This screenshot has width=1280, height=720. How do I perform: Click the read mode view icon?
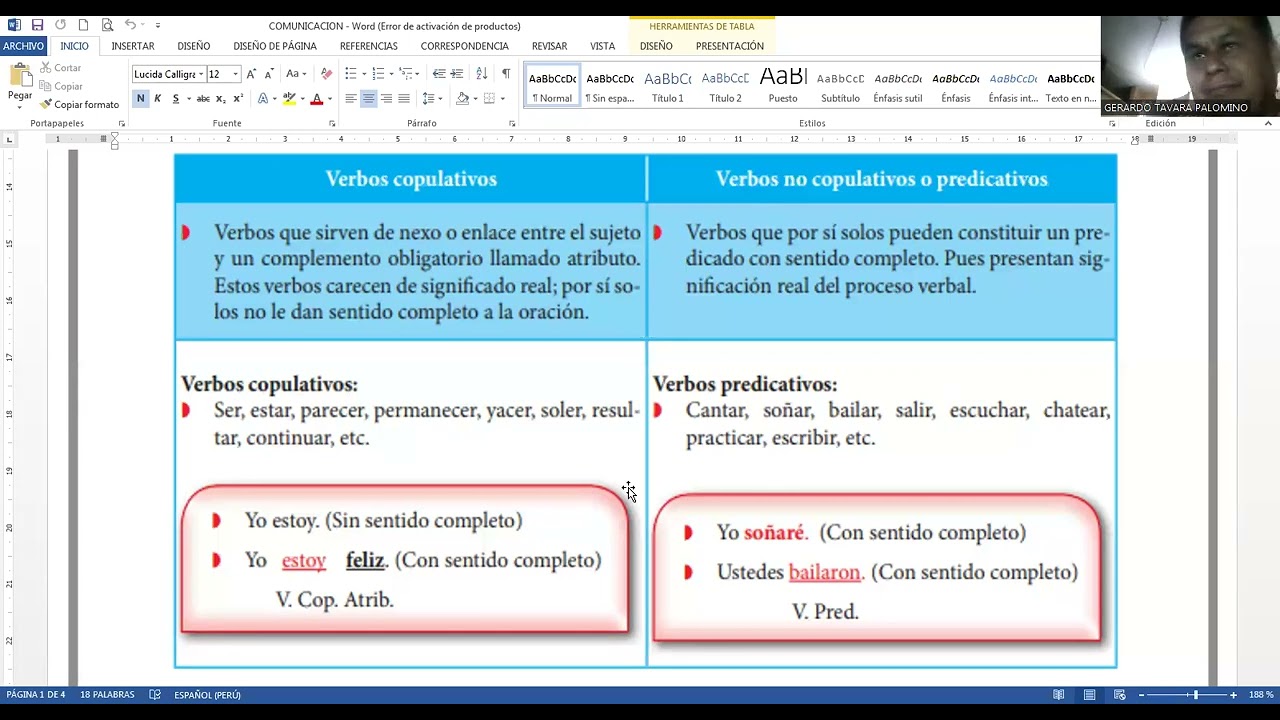[1058, 695]
